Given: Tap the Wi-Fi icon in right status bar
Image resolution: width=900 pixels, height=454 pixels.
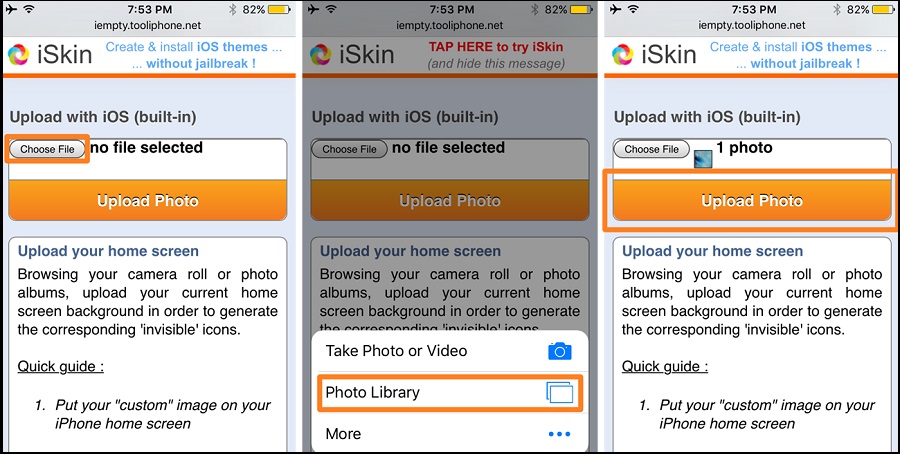Looking at the screenshot, I should point(633,9).
